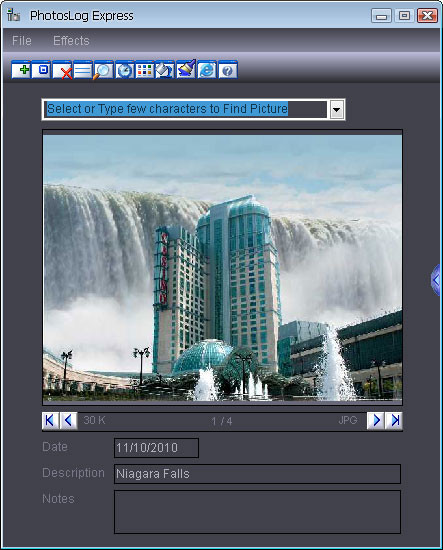Open the Effects menu
Viewport: 443px width, 550px height.
(71, 41)
